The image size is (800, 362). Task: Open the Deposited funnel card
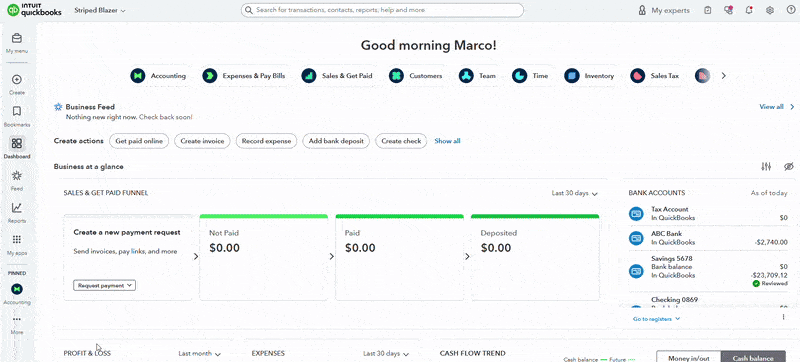pos(535,257)
